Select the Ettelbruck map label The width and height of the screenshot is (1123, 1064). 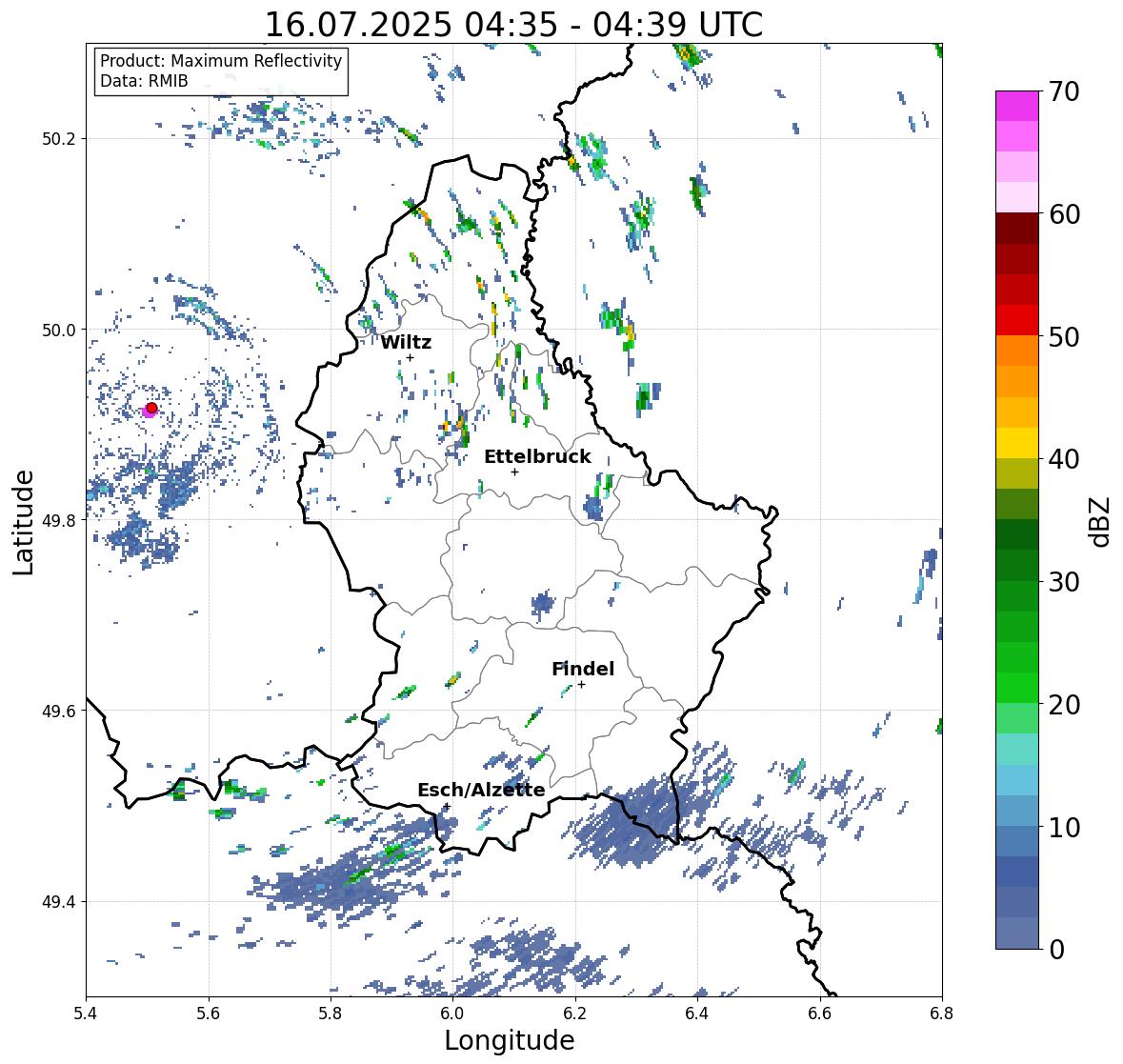537,457
